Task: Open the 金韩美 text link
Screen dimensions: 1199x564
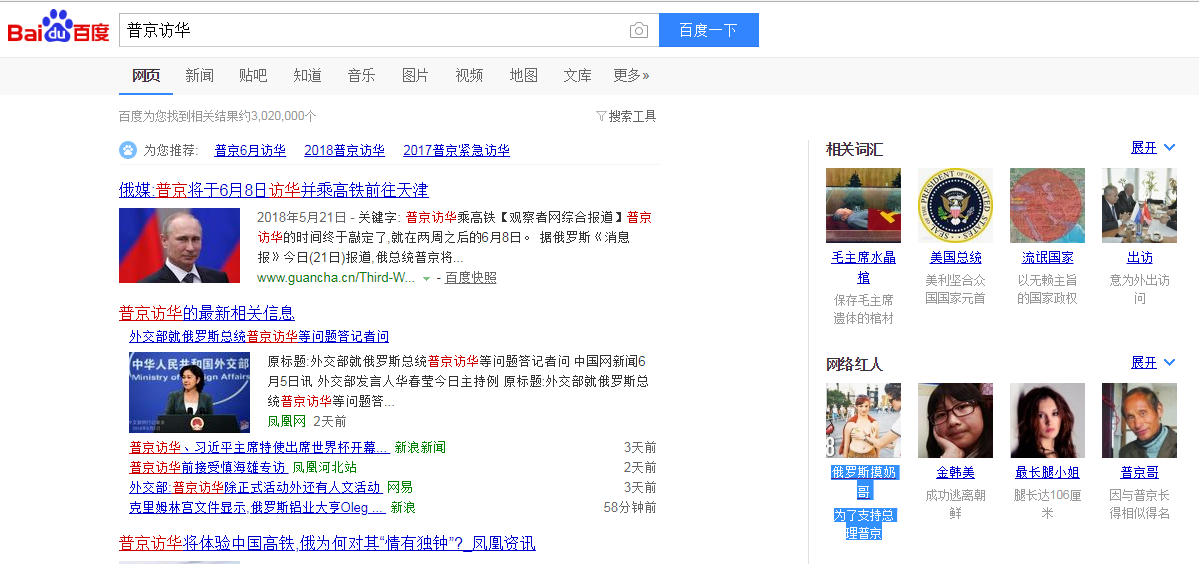Action: coord(956,473)
